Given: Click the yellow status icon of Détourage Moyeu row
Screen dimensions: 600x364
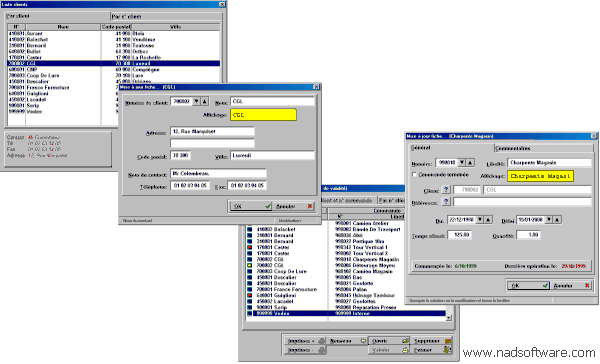Looking at the screenshot, I should tap(250, 266).
